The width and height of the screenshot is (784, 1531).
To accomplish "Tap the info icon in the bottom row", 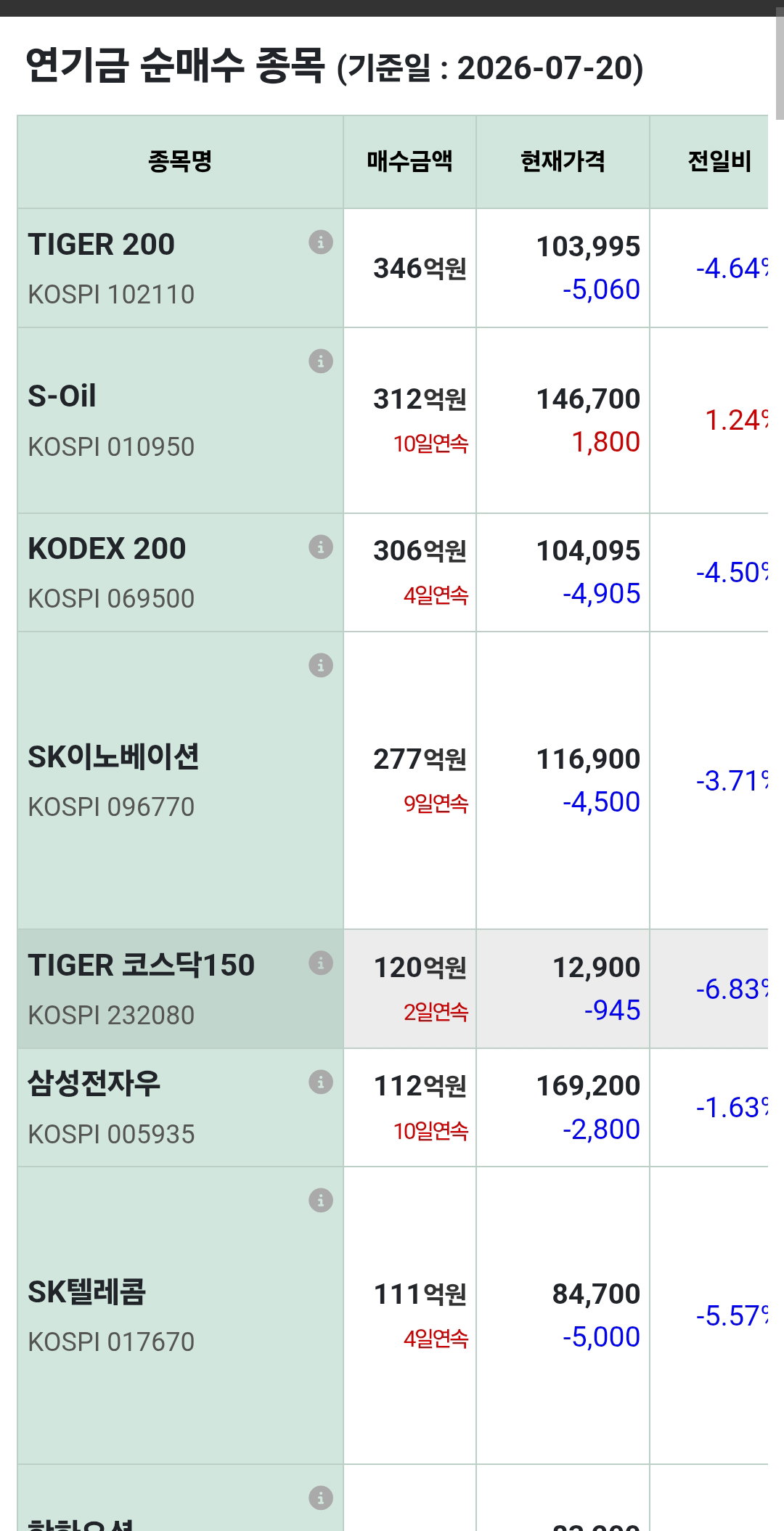I will 321,1498.
